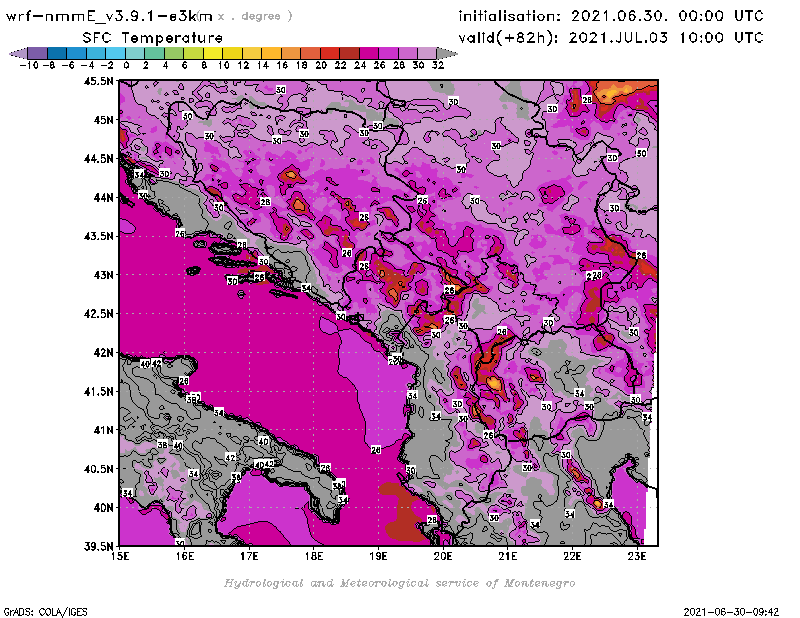Click the color swatch between 0 and 2
The height and width of the screenshot is (618, 800).
pyautogui.click(x=135, y=53)
